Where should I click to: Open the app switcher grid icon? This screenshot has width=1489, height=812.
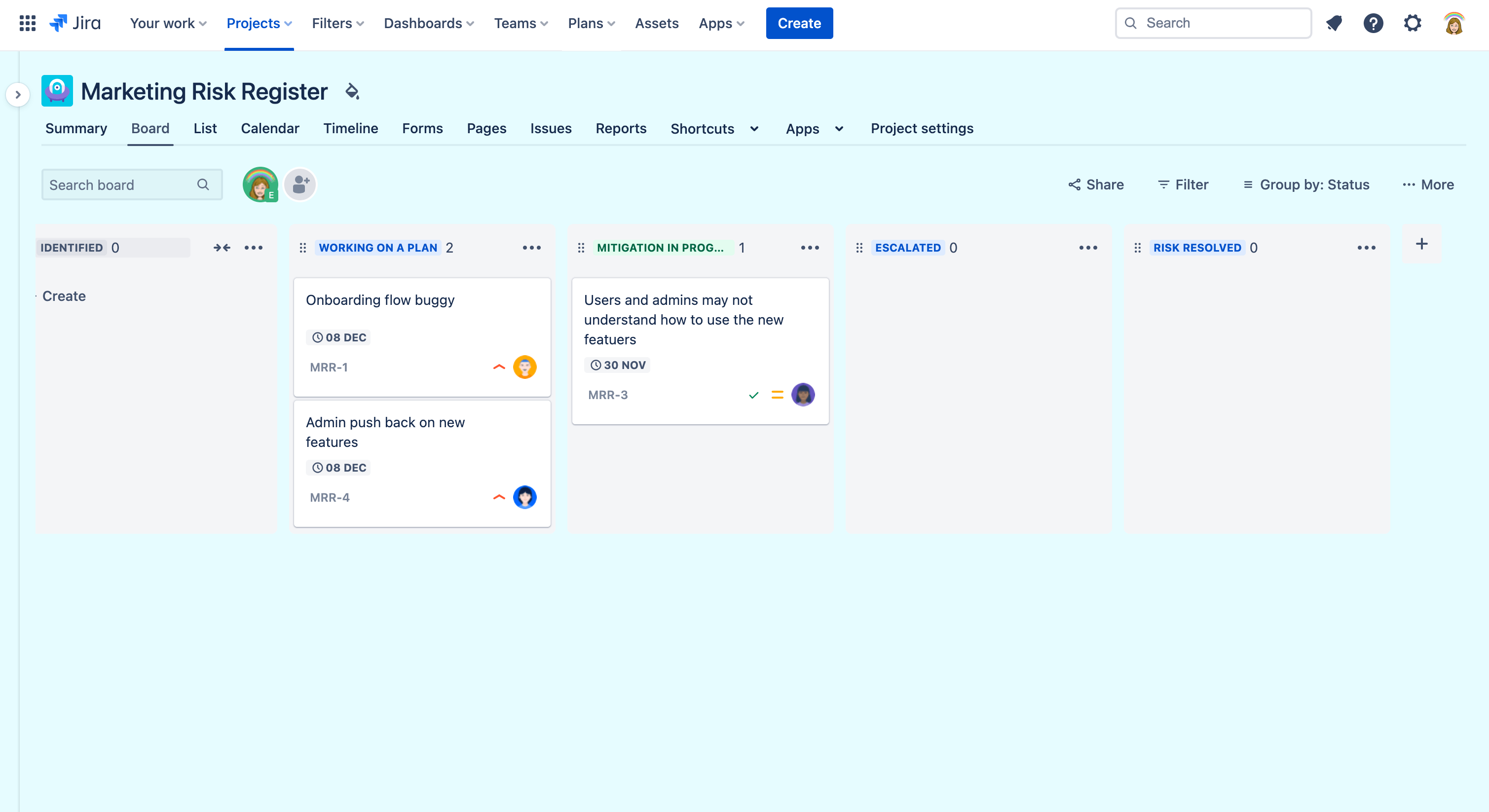click(x=27, y=23)
